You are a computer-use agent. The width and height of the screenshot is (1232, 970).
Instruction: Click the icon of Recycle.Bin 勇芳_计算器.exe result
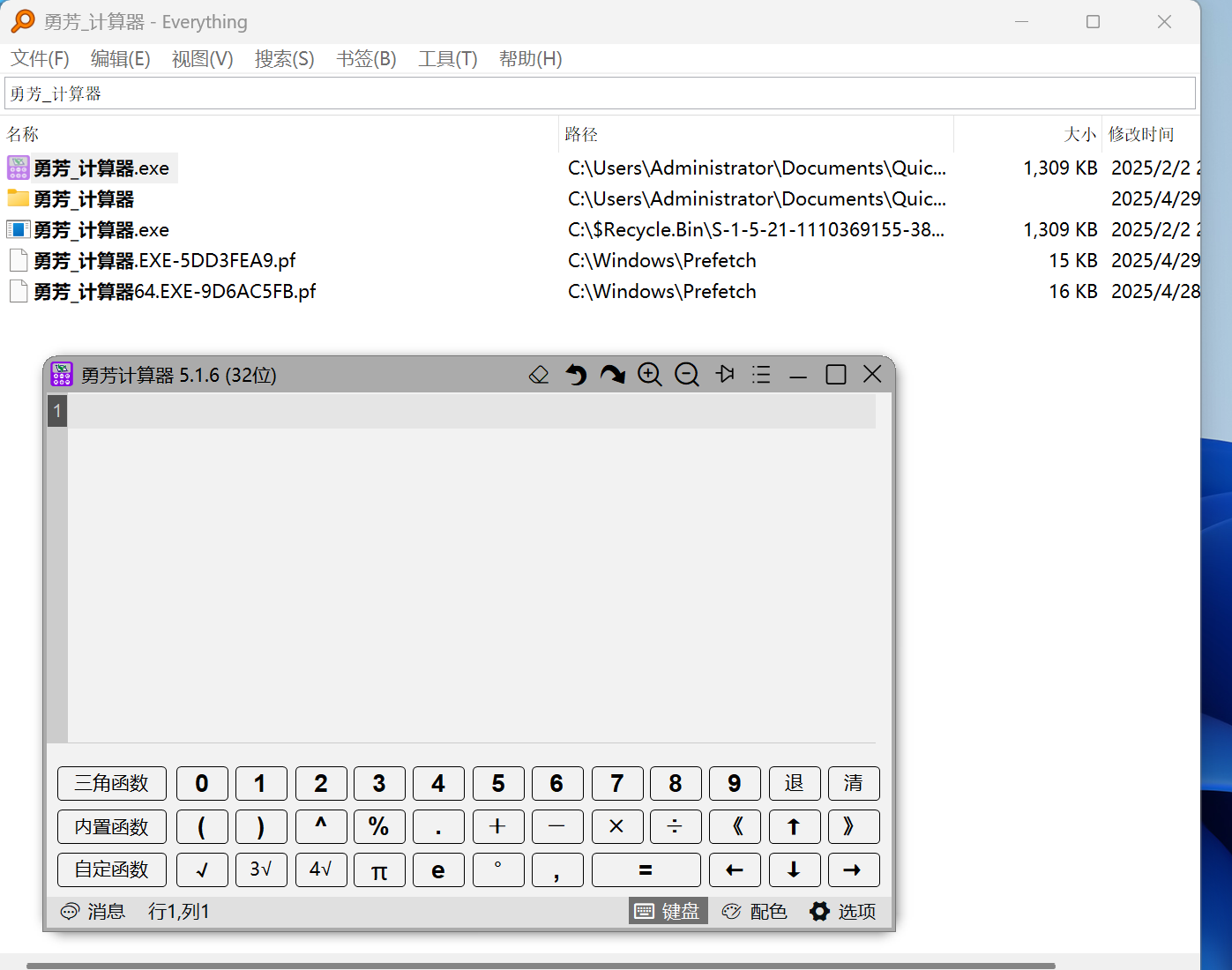click(x=19, y=229)
